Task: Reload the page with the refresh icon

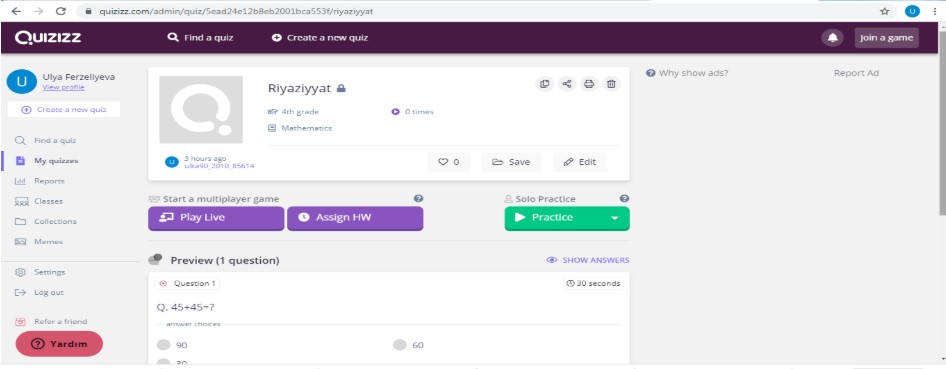Action: point(60,11)
